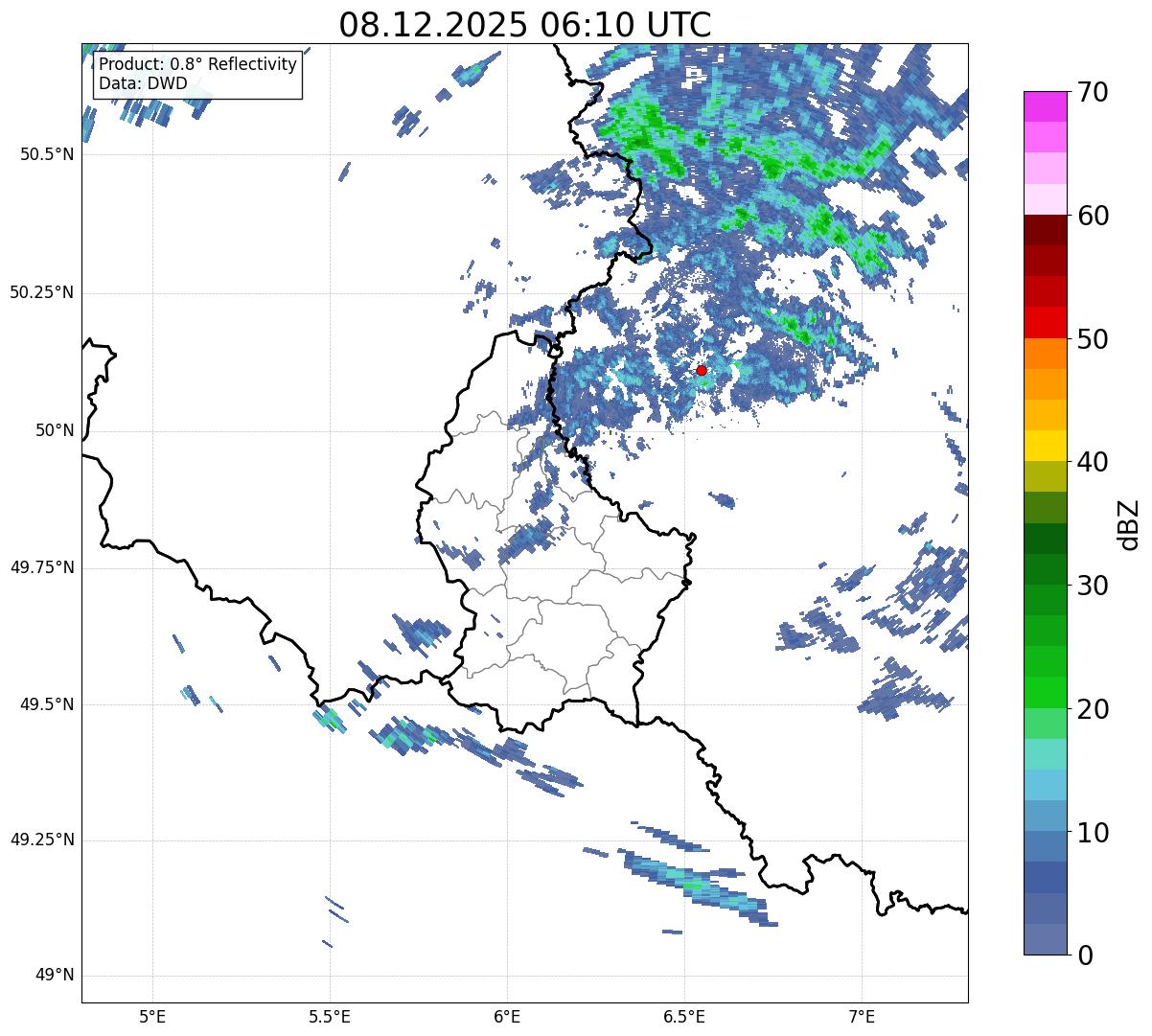Click the 50.5°N latitude tick label
The height and width of the screenshot is (1036, 1152).
[46, 154]
